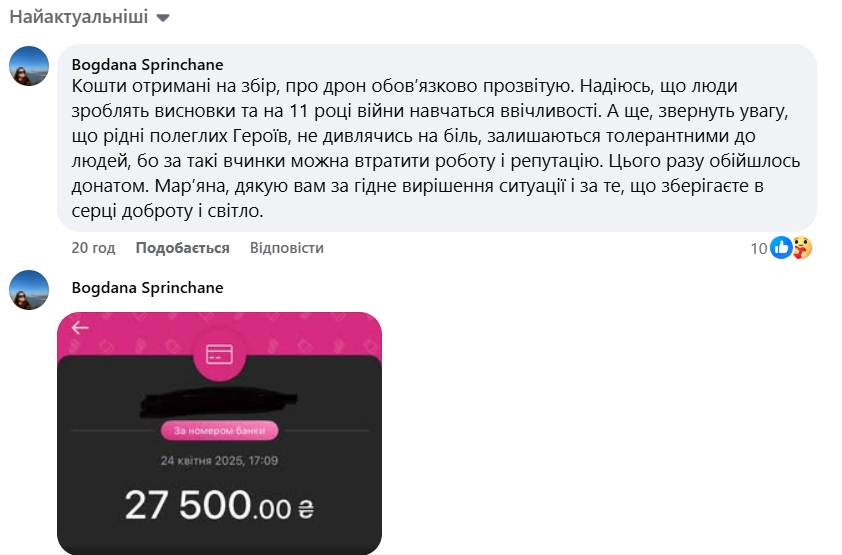This screenshot has height=555, width=842.
Task: Open Bogdana Sprinchane's profile from the text comment
Action: click(147, 65)
